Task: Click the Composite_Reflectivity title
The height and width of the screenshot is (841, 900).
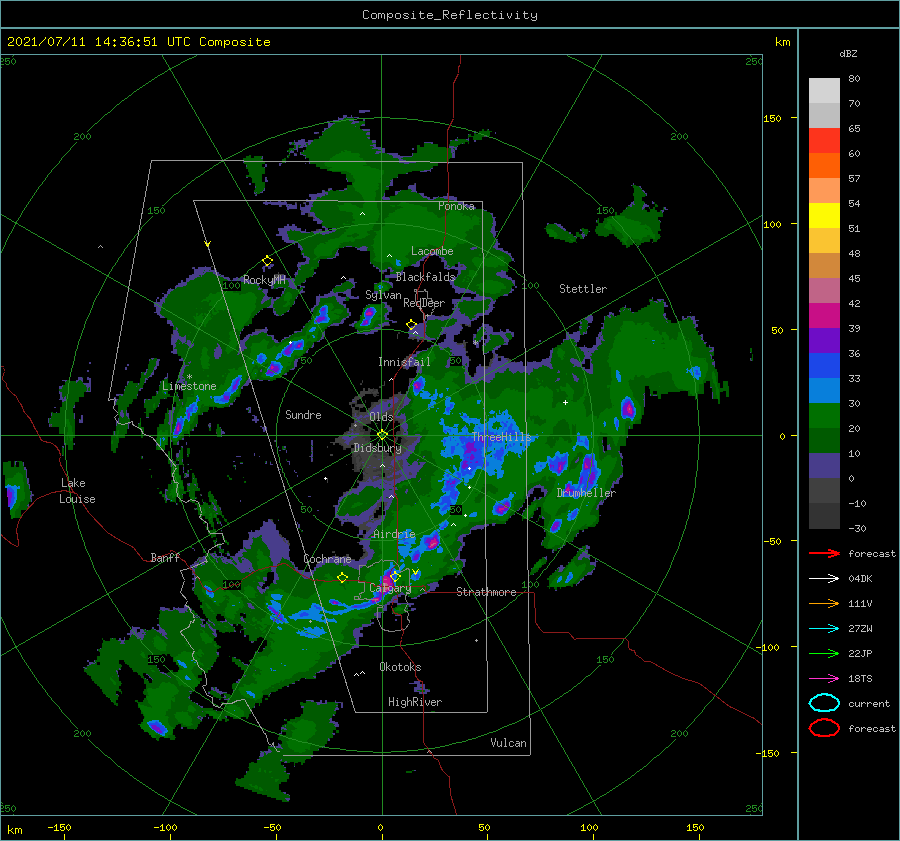Action: click(x=449, y=15)
